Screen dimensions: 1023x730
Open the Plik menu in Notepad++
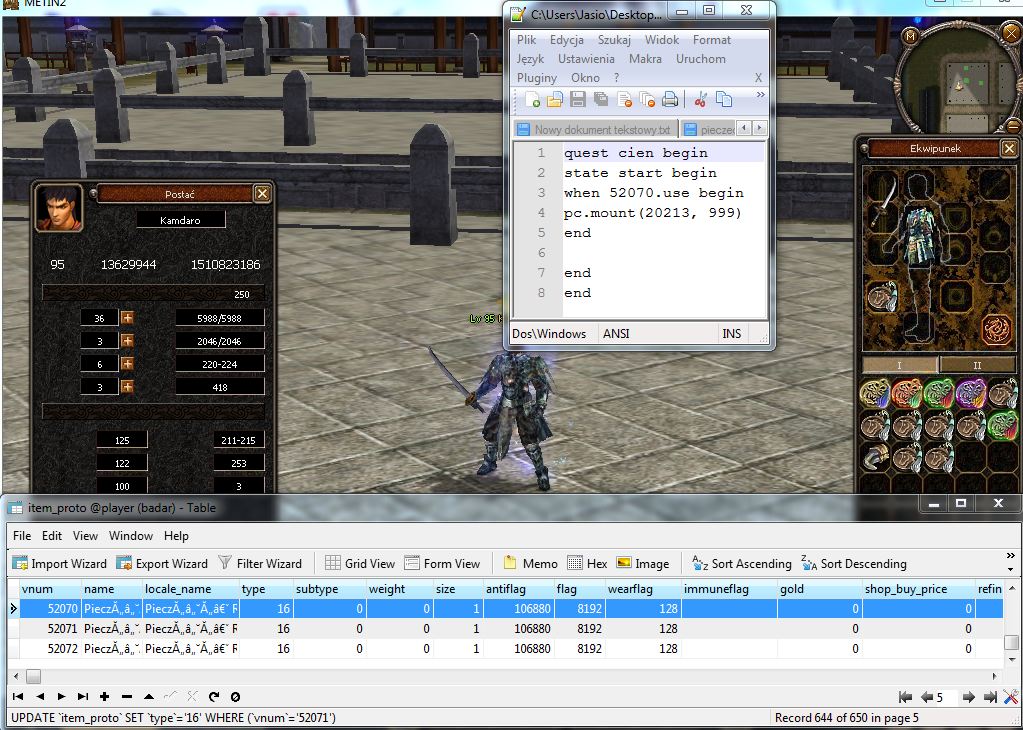coord(527,40)
